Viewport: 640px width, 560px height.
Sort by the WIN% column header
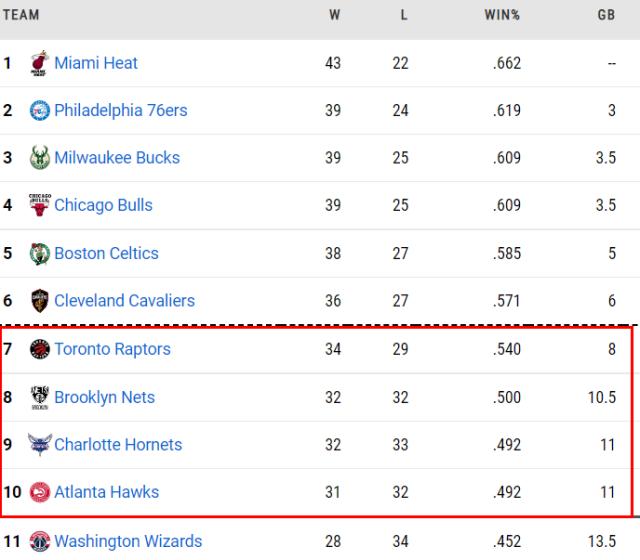tap(502, 15)
